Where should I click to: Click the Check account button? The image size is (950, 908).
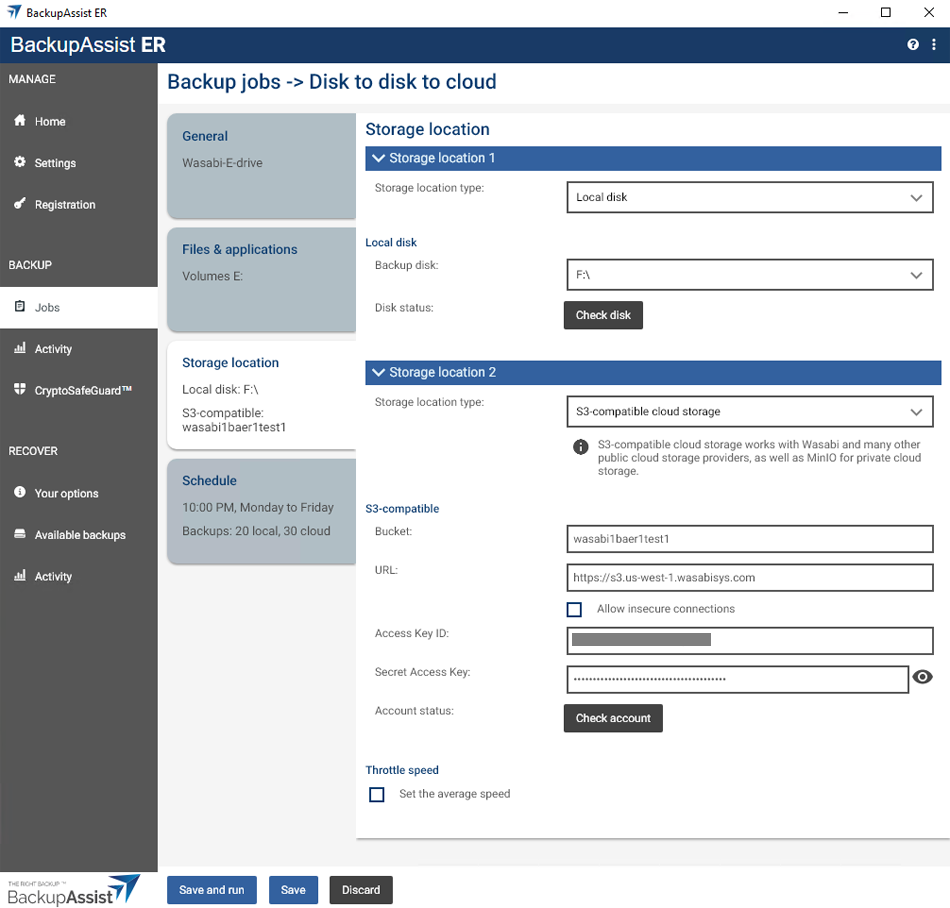(x=613, y=718)
